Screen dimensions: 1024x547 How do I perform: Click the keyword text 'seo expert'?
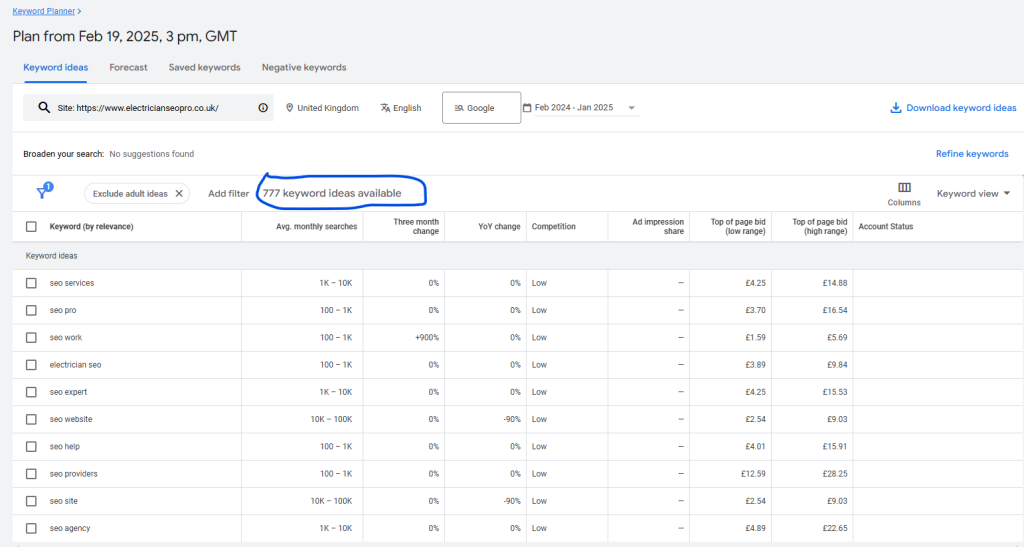coord(68,392)
